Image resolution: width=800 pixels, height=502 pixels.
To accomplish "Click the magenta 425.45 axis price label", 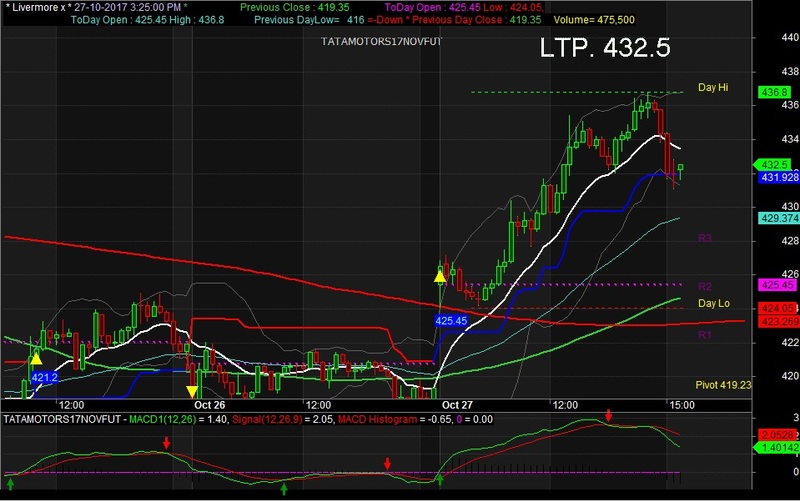I will coord(777,285).
